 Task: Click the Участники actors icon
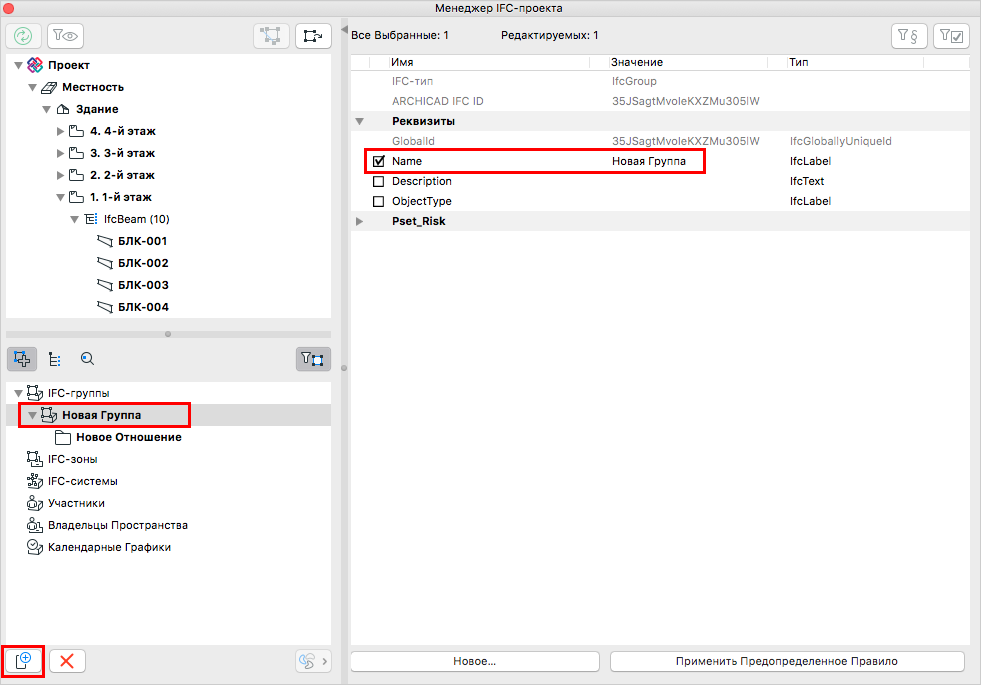tap(35, 503)
